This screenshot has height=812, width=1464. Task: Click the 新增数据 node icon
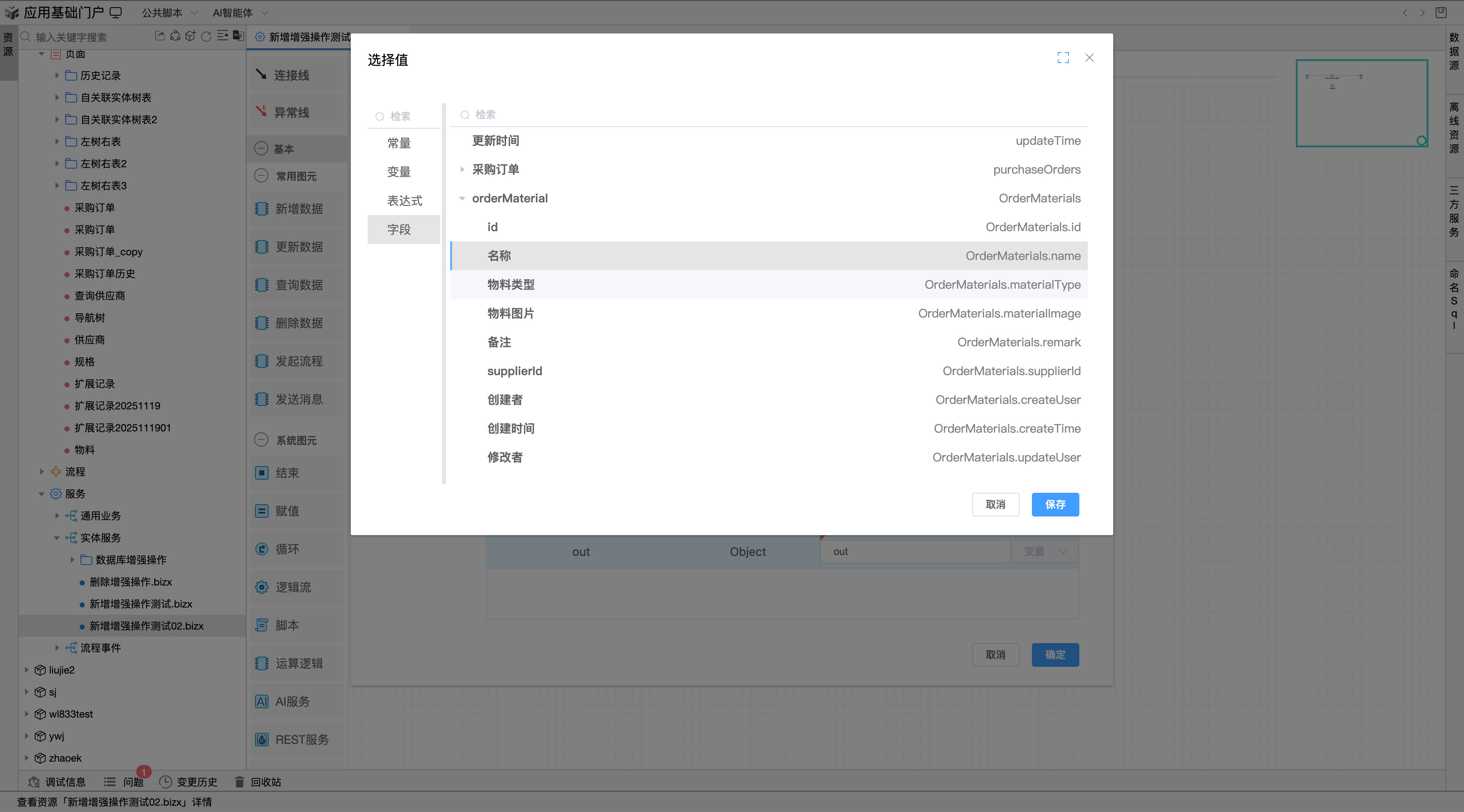(262, 208)
